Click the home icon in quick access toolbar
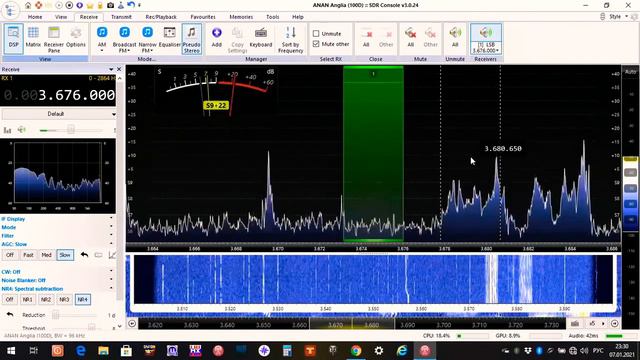Image resolution: width=640 pixels, height=360 pixels. click(x=28, y=5)
